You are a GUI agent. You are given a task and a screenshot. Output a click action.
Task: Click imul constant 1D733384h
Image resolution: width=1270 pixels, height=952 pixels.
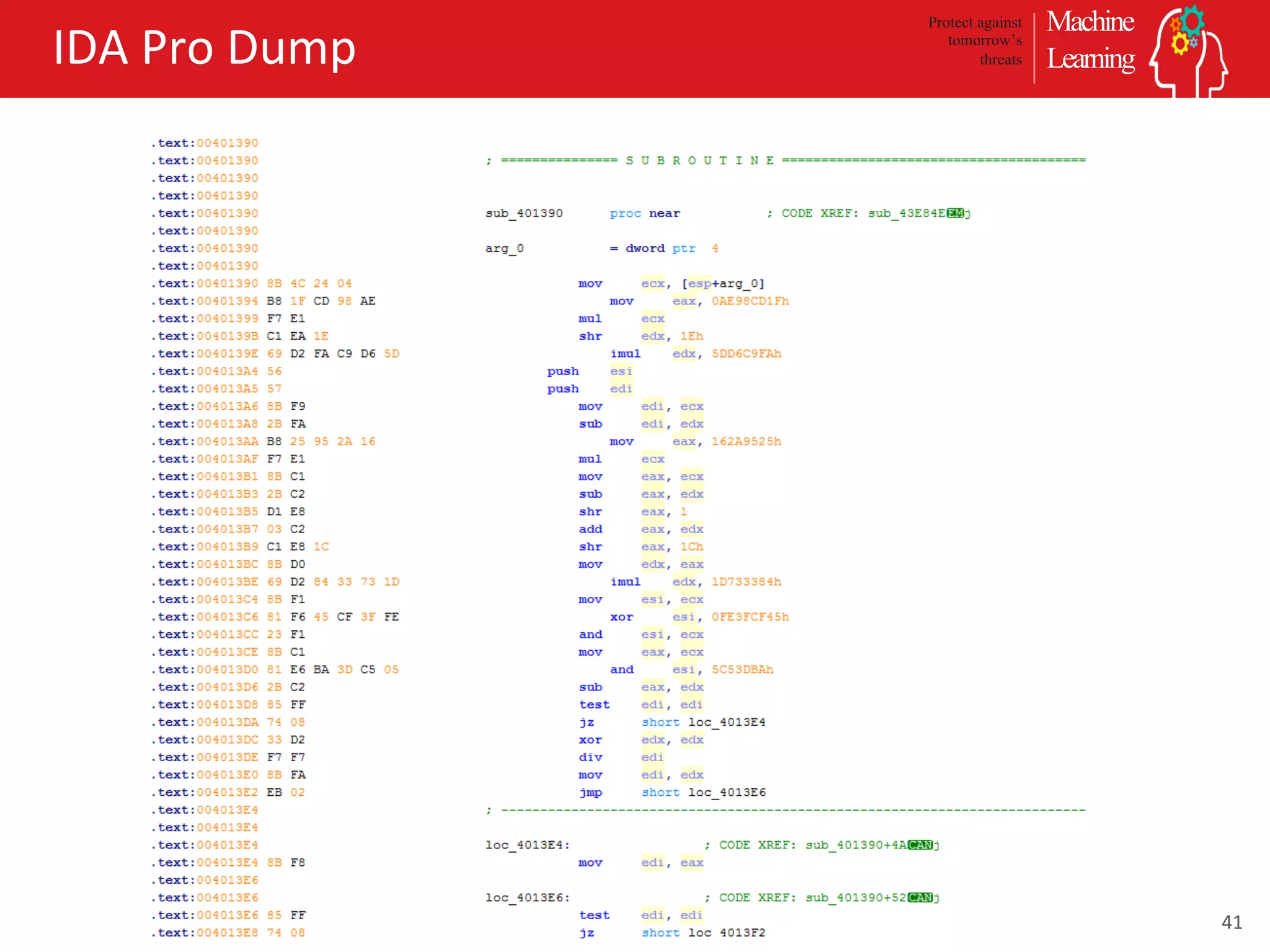746,582
